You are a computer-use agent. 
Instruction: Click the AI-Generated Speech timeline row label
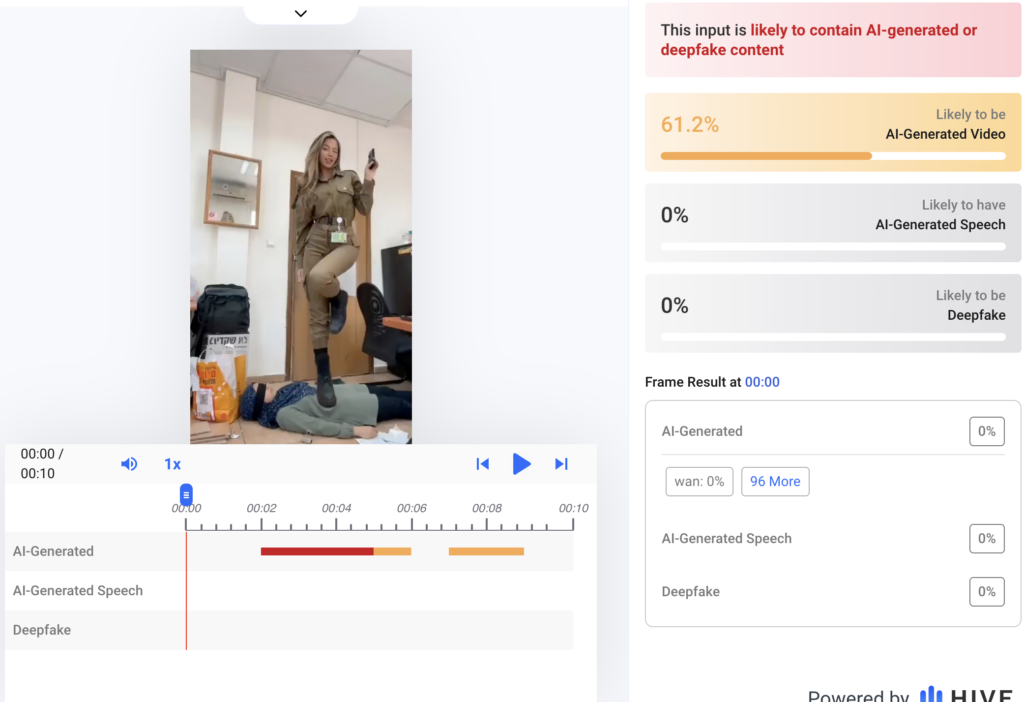(78, 591)
